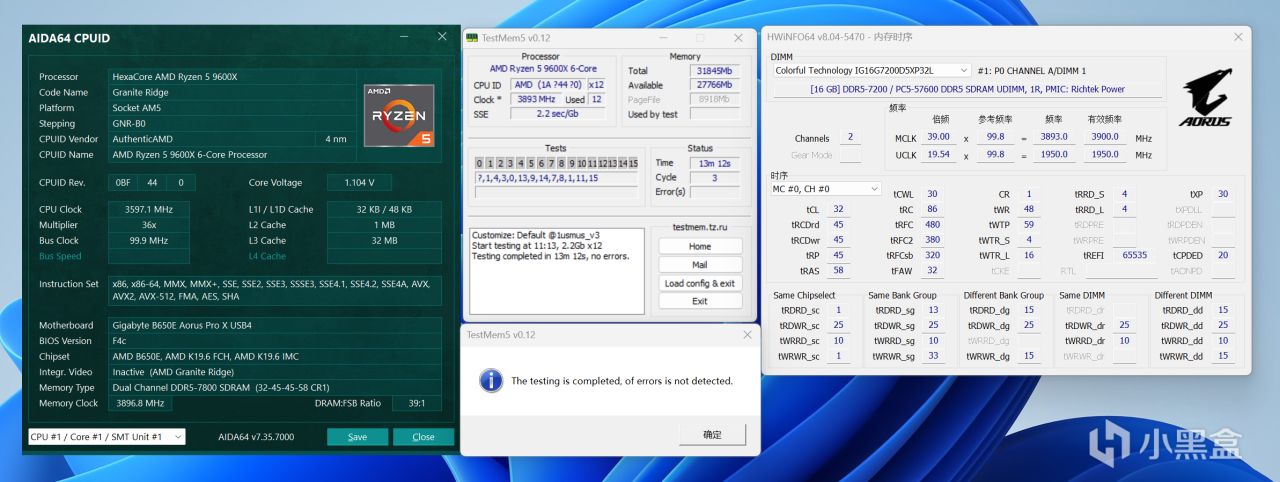The height and width of the screenshot is (482, 1280).
Task: Click the Exit button in TestMem5
Action: 700,301
